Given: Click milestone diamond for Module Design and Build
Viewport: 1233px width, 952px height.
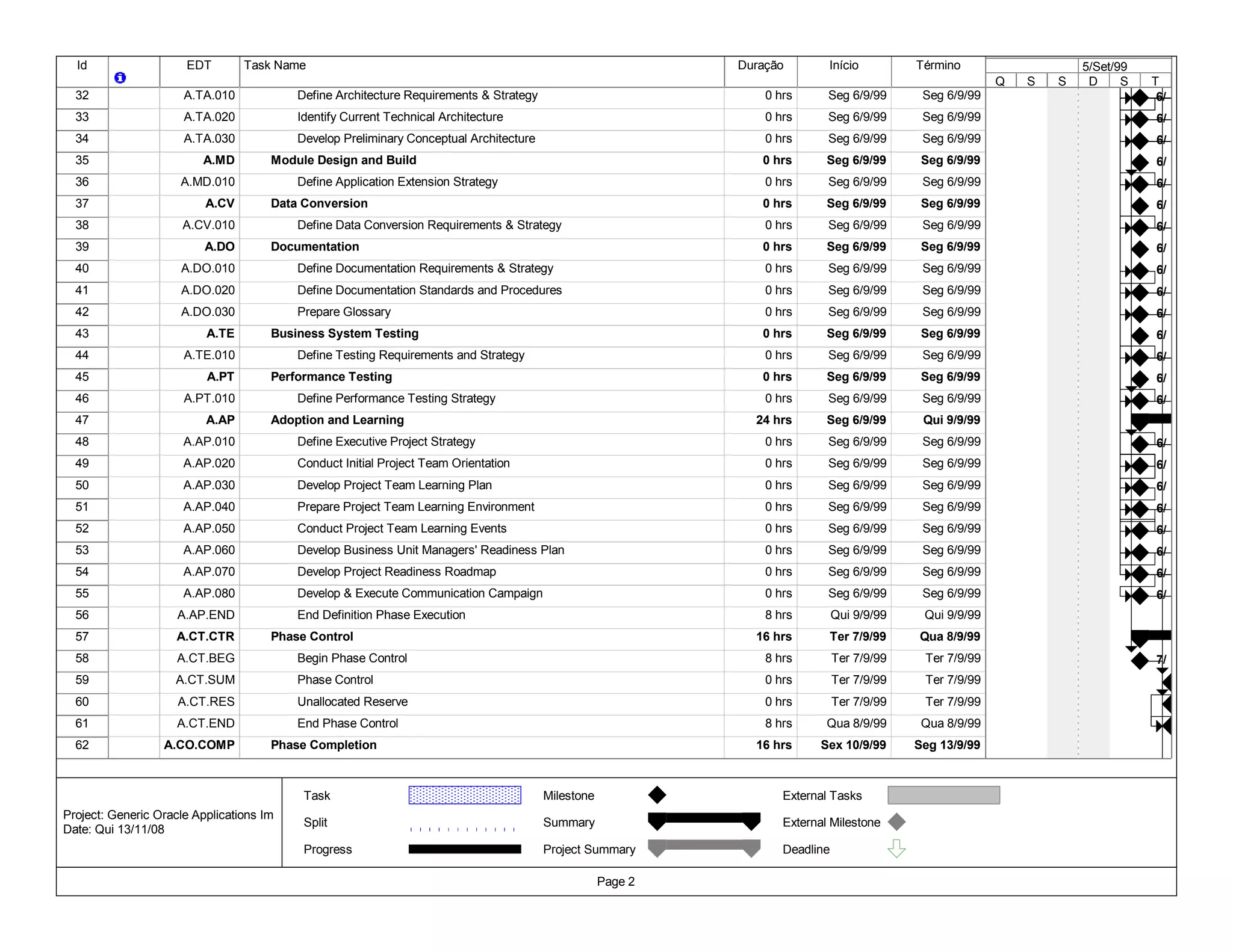Looking at the screenshot, I should pos(1140,162).
